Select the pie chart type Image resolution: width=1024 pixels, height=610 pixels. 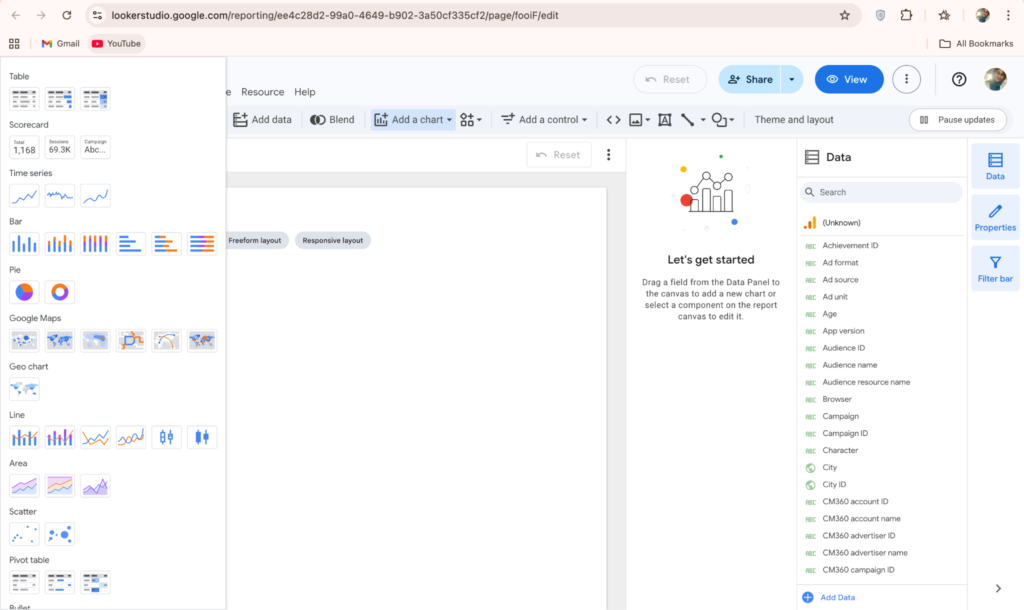pyautogui.click(x=24, y=292)
